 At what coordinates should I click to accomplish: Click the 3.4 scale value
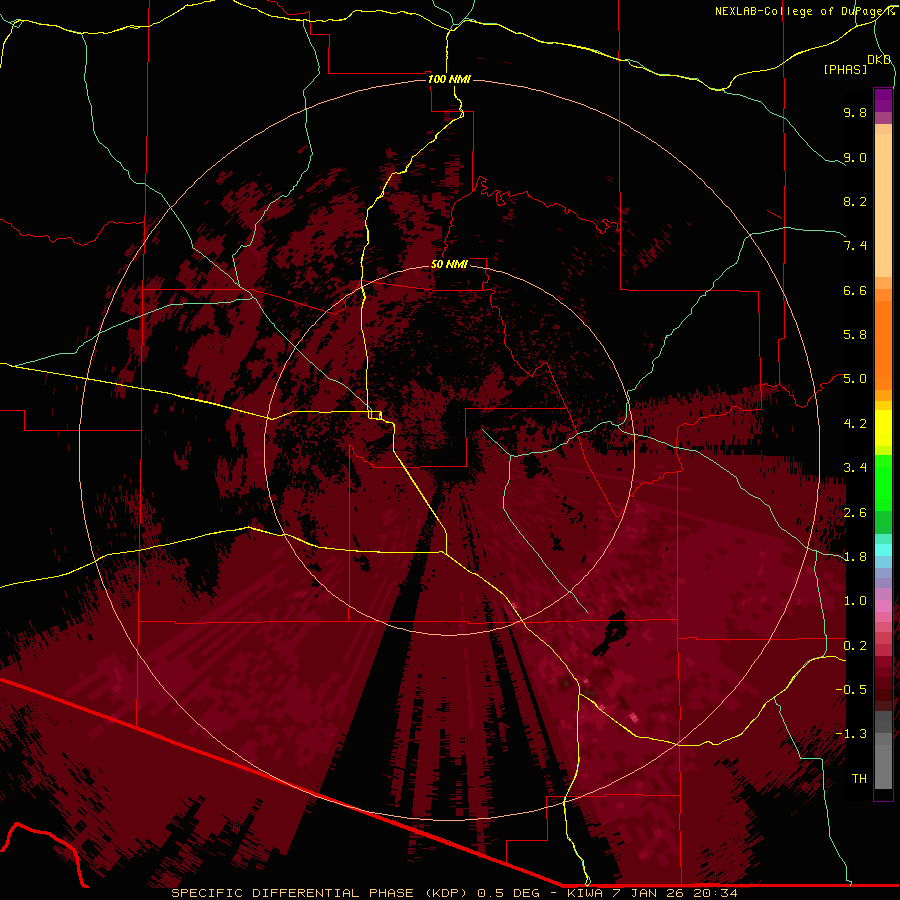(x=855, y=468)
